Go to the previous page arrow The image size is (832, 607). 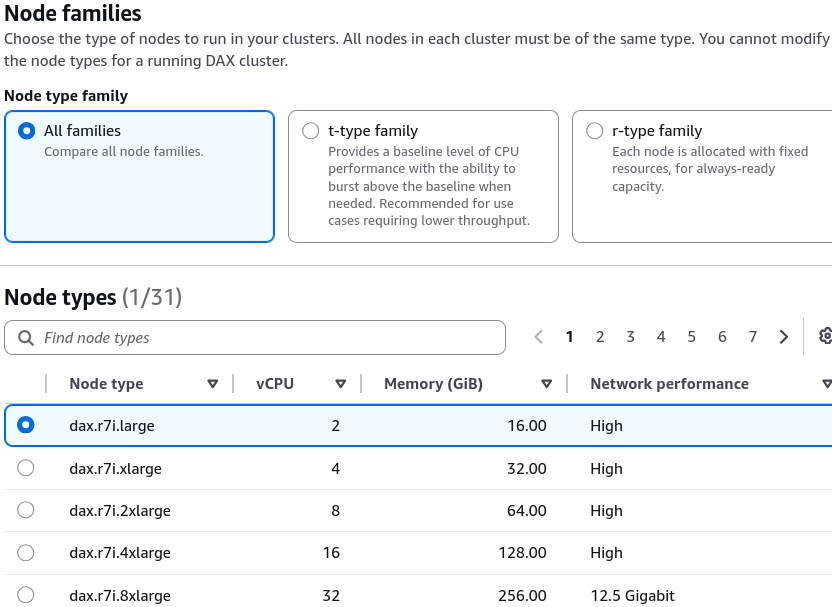539,337
